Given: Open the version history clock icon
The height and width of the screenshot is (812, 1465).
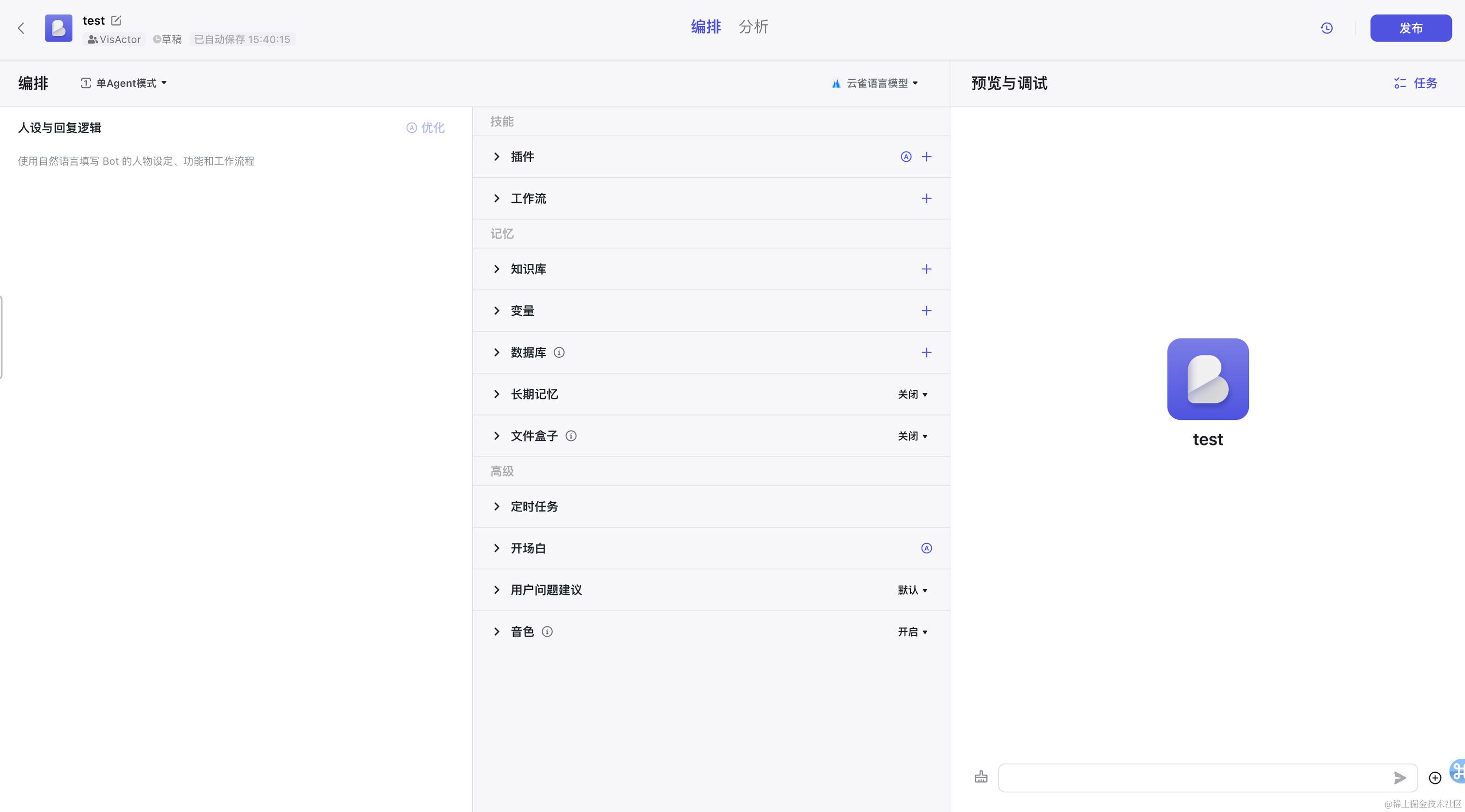Looking at the screenshot, I should tap(1326, 28).
